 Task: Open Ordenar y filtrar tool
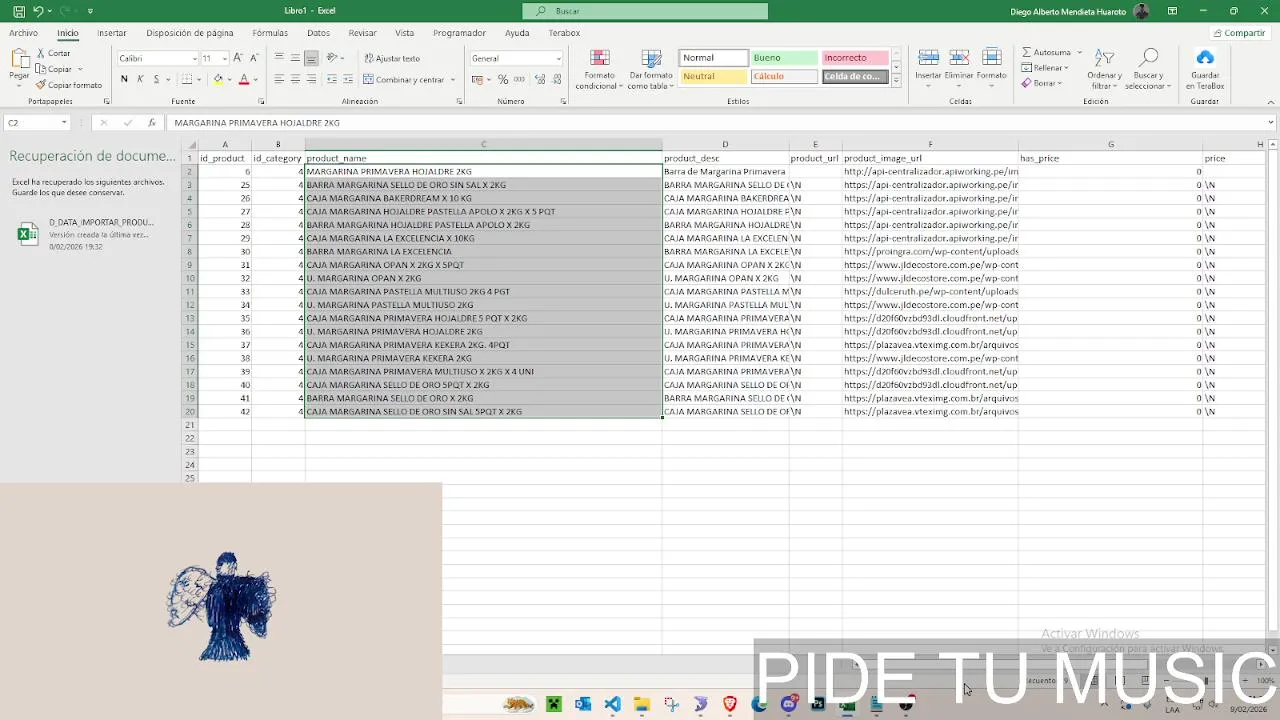tap(1104, 68)
